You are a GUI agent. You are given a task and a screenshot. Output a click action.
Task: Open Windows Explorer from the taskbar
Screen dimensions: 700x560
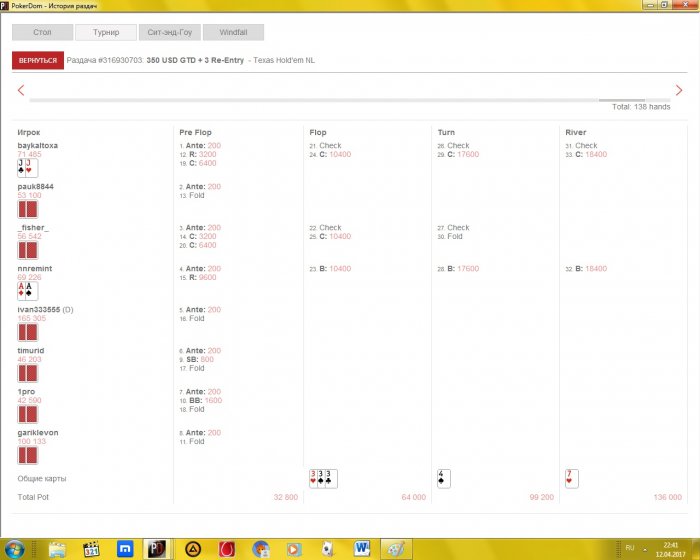58,549
